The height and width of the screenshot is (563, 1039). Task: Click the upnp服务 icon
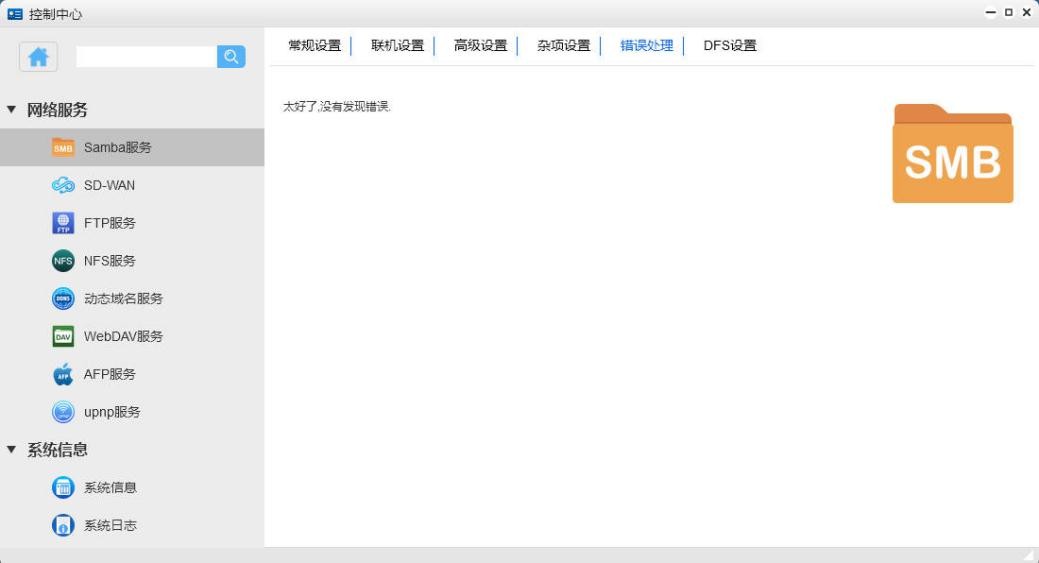pyautogui.click(x=63, y=412)
